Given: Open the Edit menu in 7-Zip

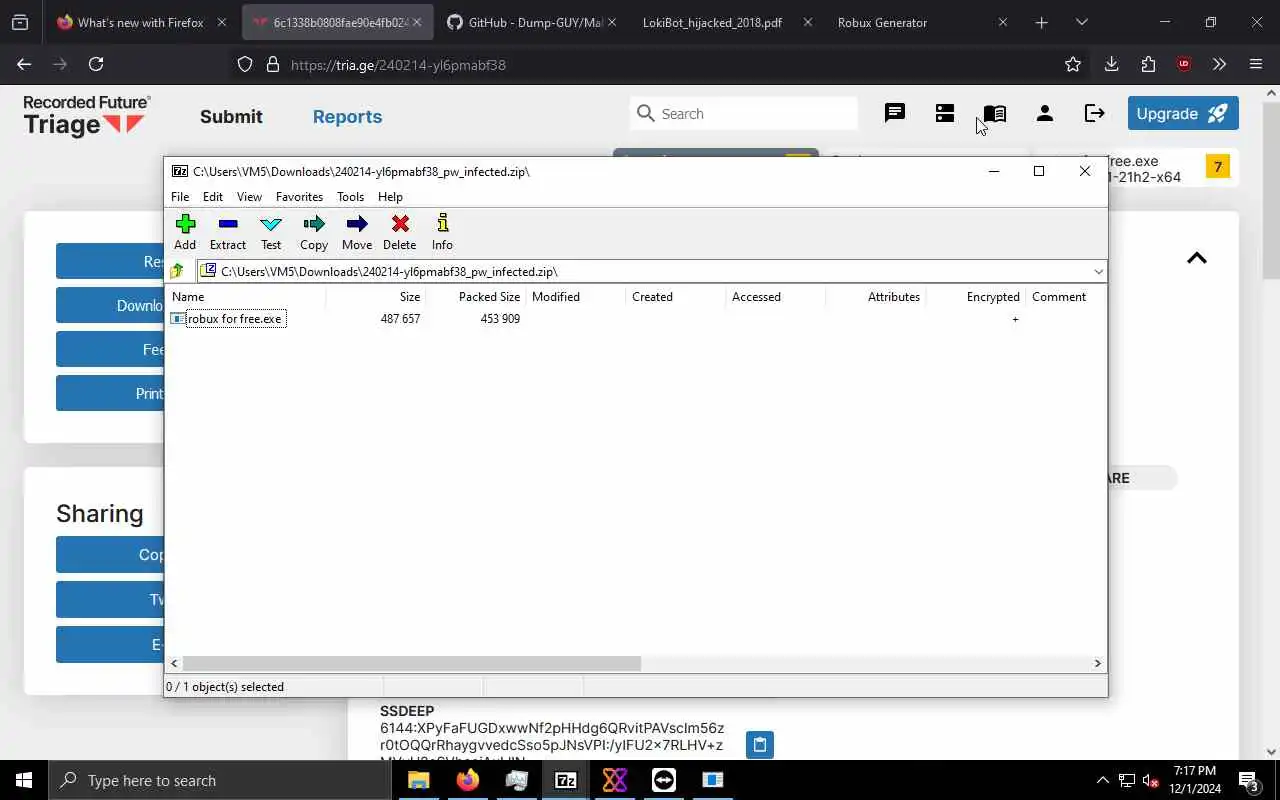Looking at the screenshot, I should pos(213,197).
